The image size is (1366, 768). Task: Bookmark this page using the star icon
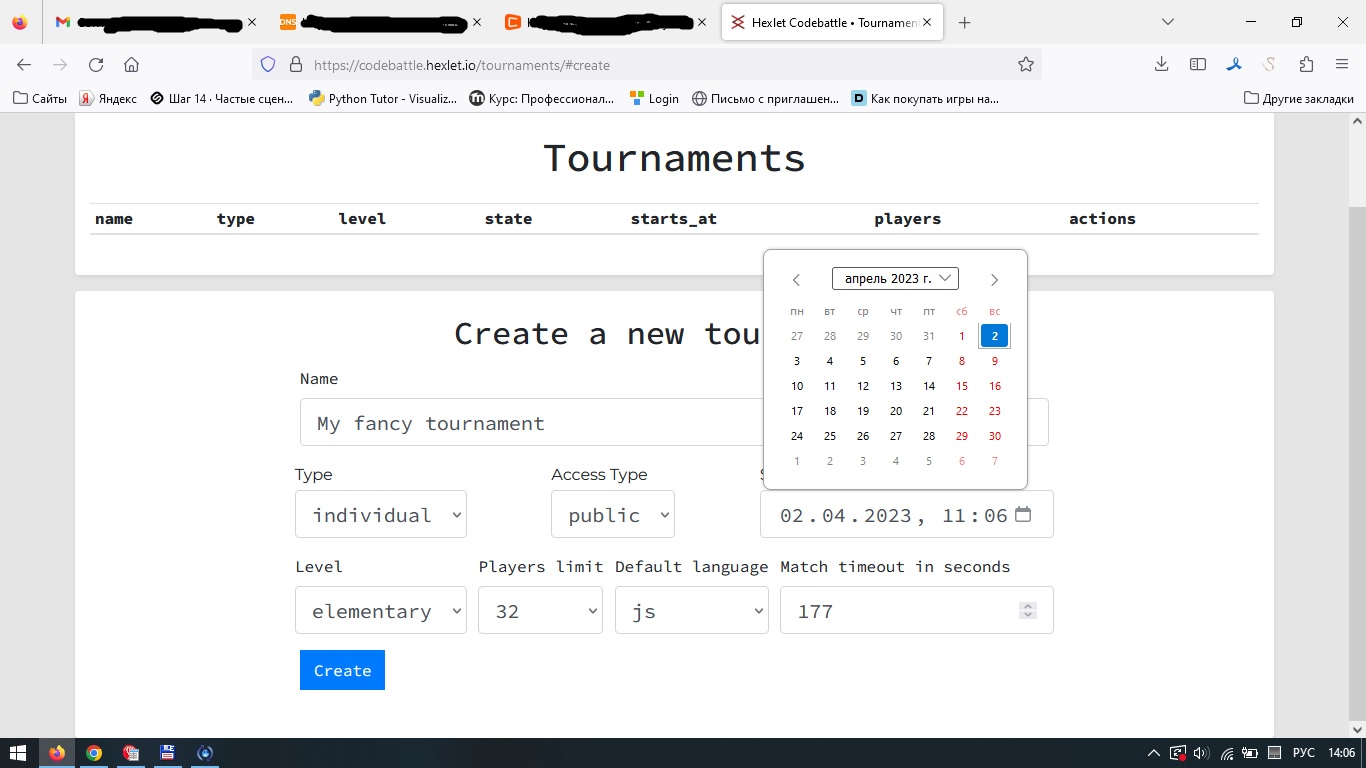pos(1025,63)
